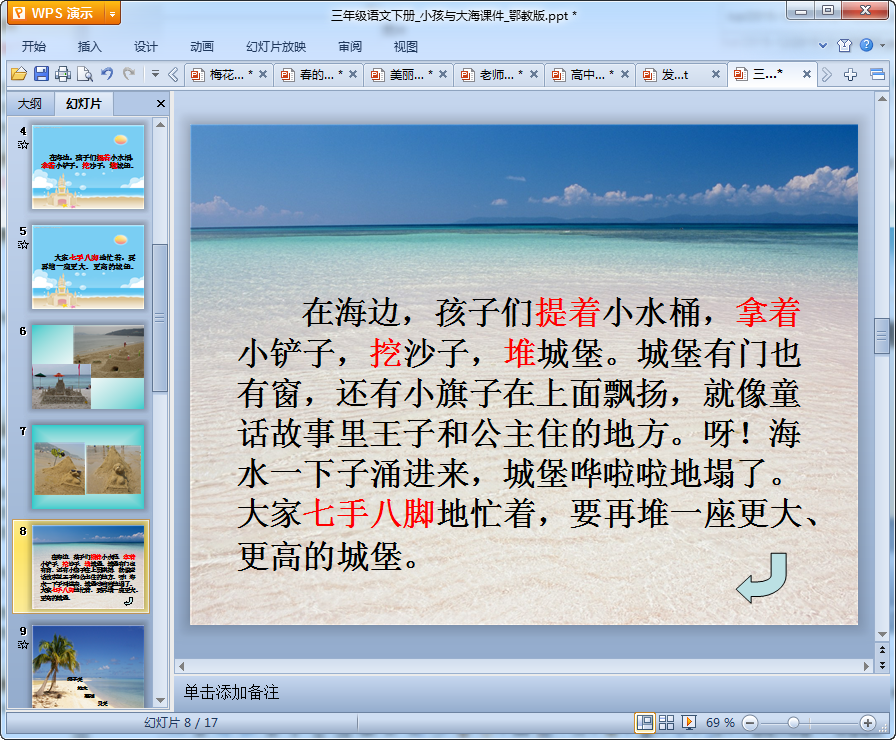Open the 视图 menu tab
This screenshot has width=896, height=740.
click(406, 46)
